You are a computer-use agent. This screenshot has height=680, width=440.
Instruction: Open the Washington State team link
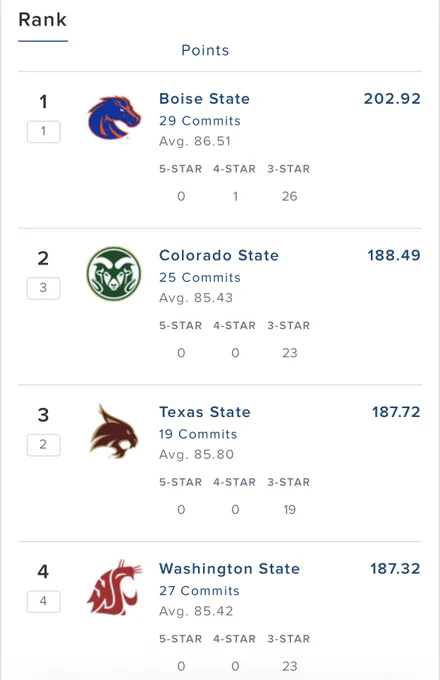tap(229, 569)
